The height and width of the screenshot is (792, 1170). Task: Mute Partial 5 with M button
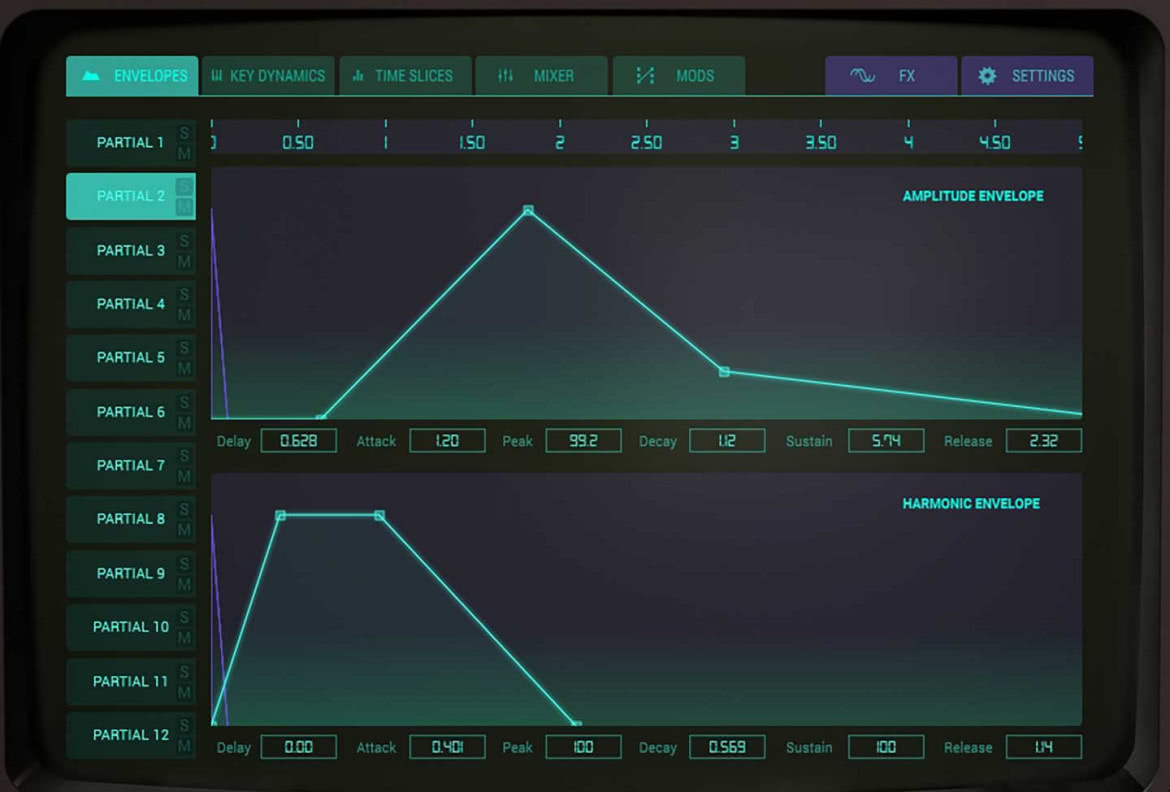[x=184, y=369]
